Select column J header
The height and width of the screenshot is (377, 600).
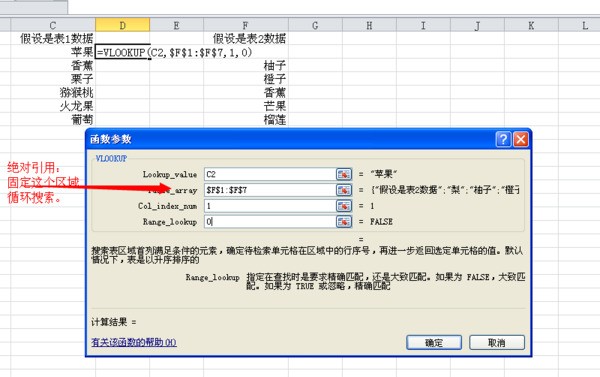click(477, 25)
